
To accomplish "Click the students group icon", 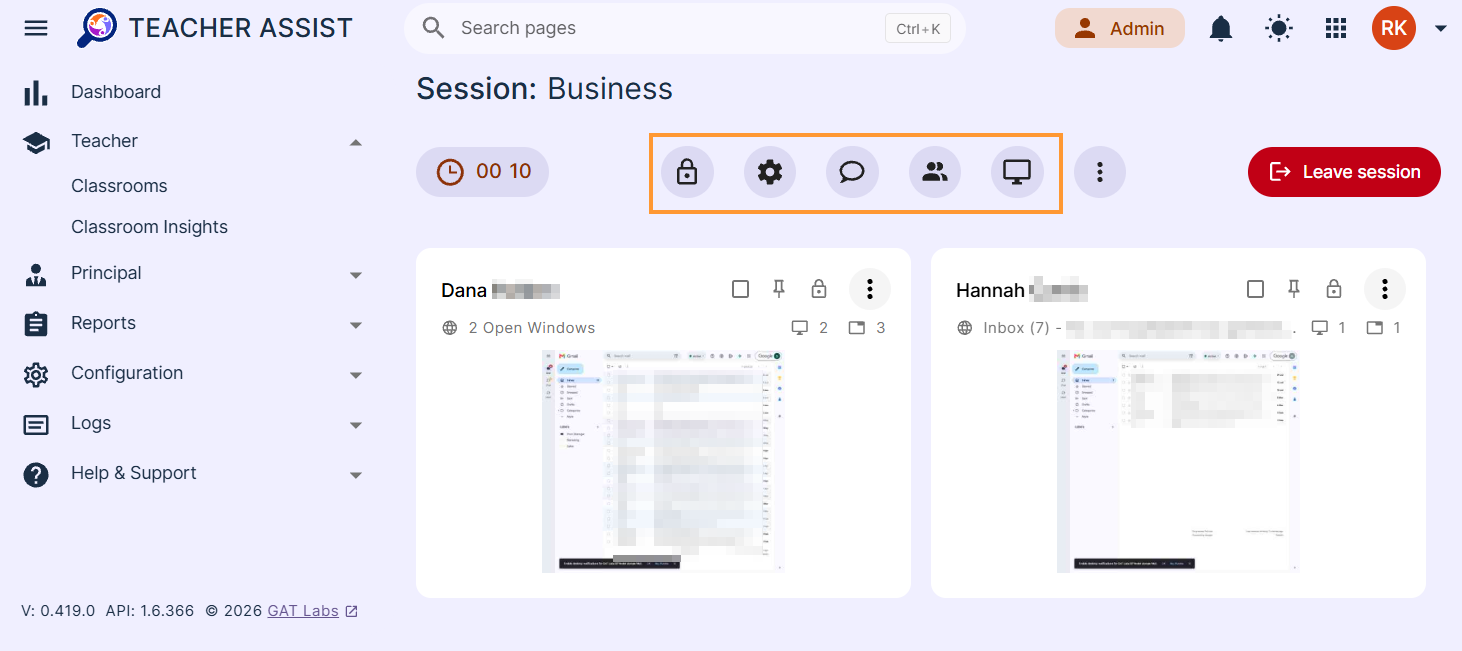I will pos(935,172).
